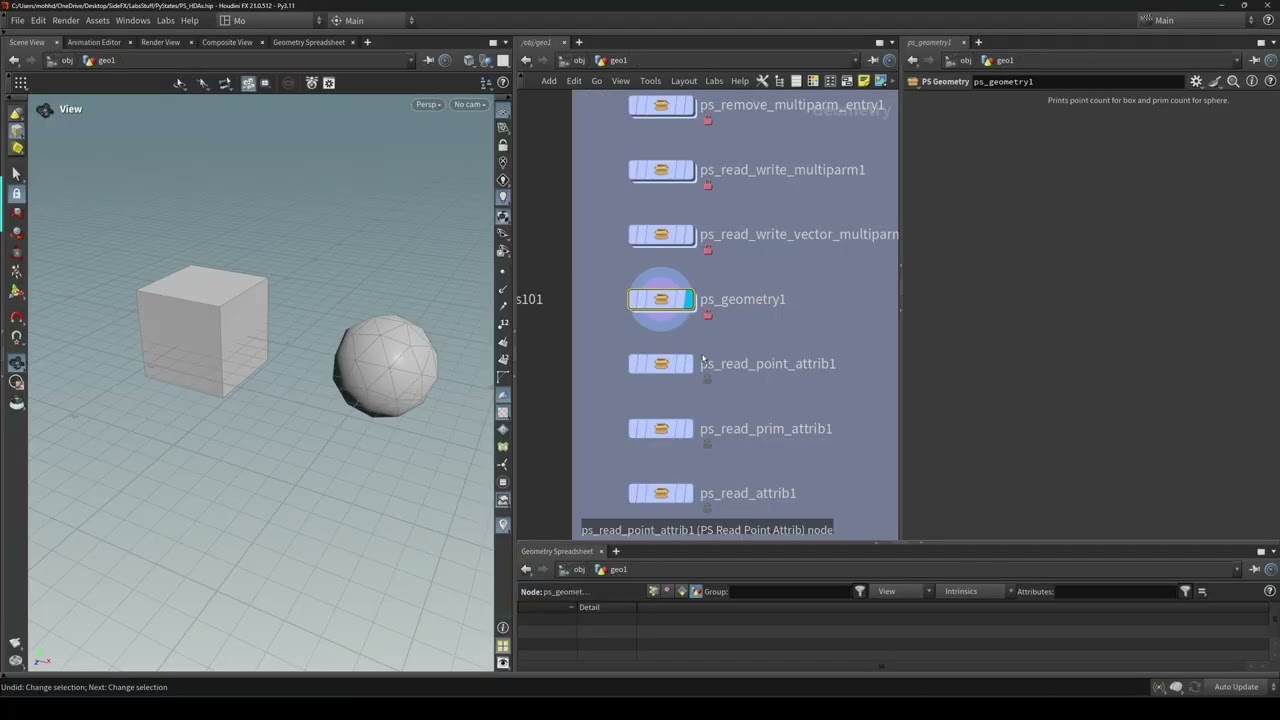
Task: Toggle the display flag on ps_geometry1 node
Action: pos(688,299)
